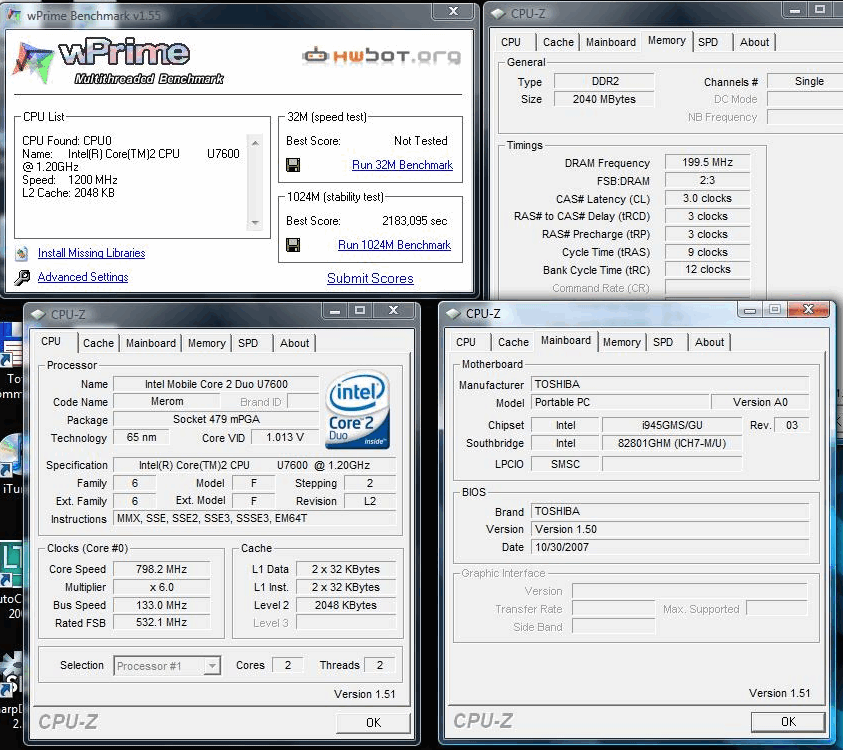This screenshot has height=750, width=843.
Task: Click the CPU List scrollbar up arrow
Action: (255, 143)
